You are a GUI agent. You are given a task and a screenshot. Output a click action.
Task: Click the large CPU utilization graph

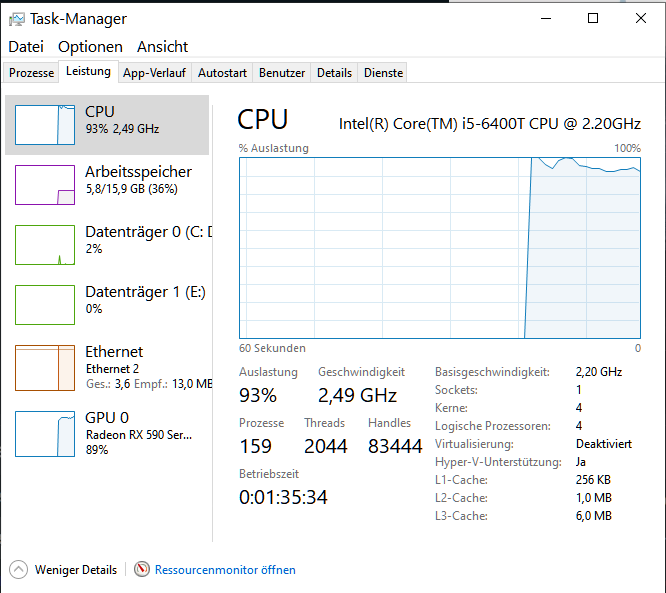[x=440, y=247]
